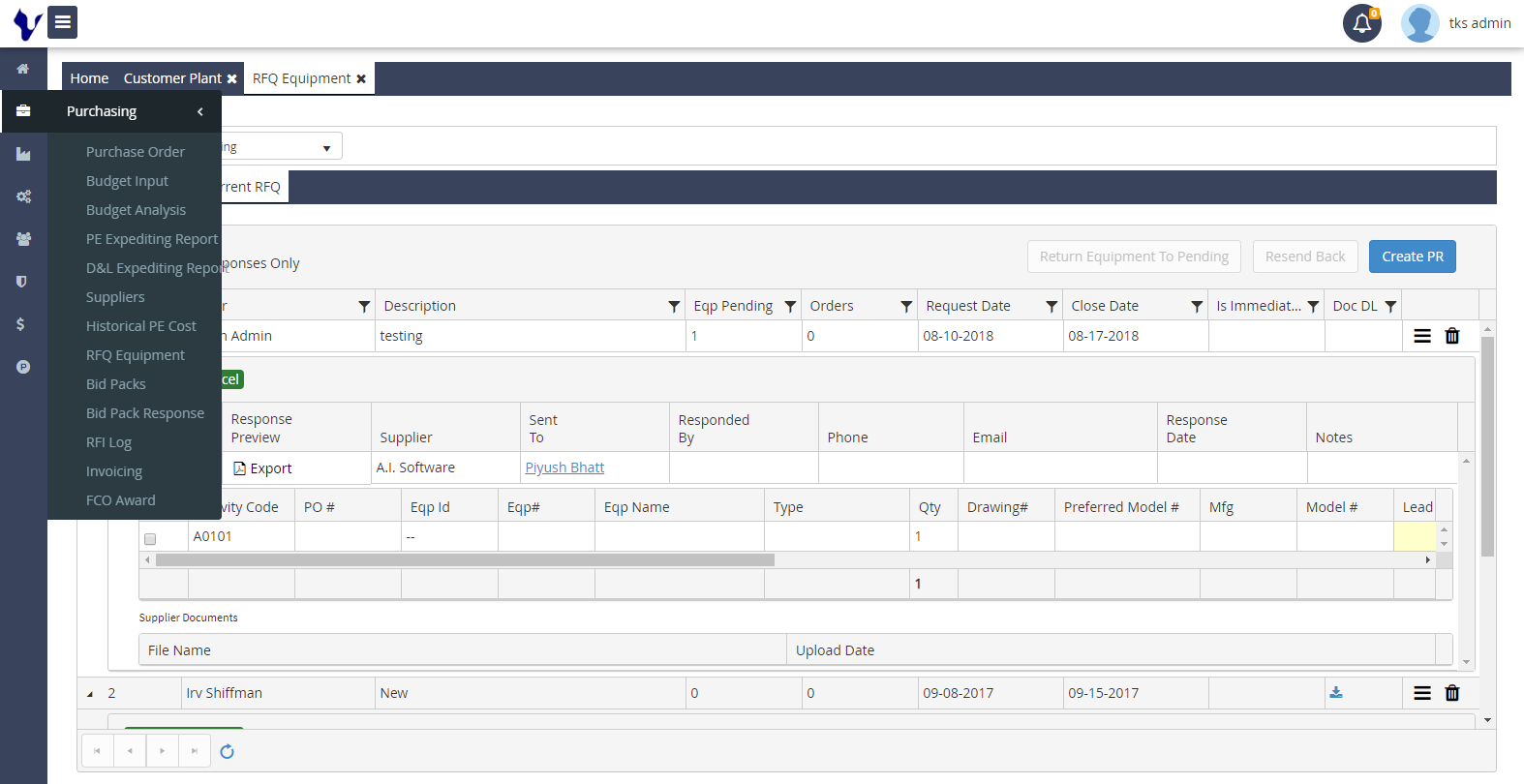The image size is (1524, 784).
Task: Delete the Irv Shiffman RFQ row
Action: click(x=1452, y=693)
